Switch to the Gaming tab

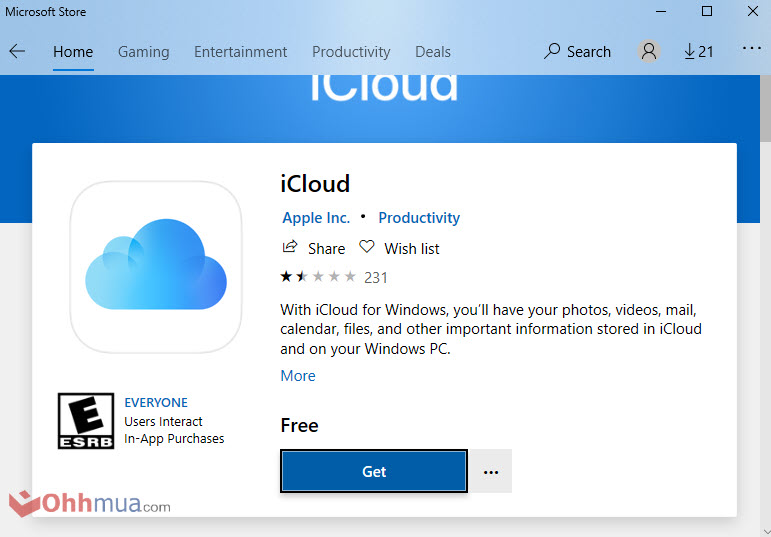pyautogui.click(x=144, y=52)
